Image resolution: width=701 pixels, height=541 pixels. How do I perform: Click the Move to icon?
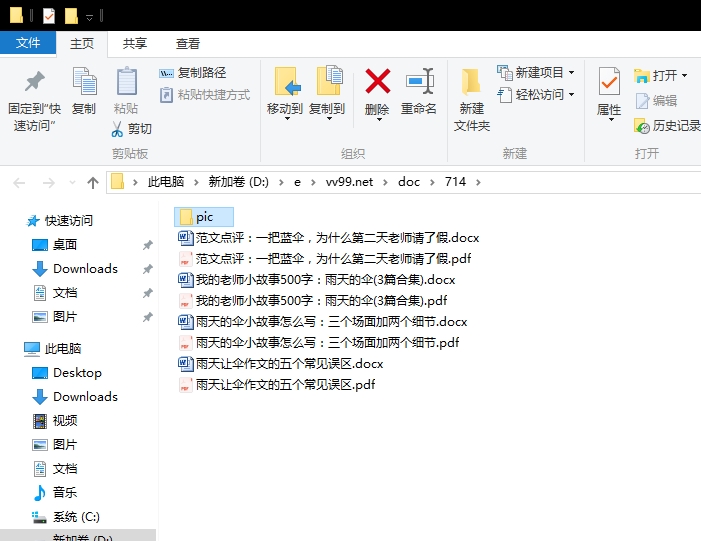tap(285, 82)
